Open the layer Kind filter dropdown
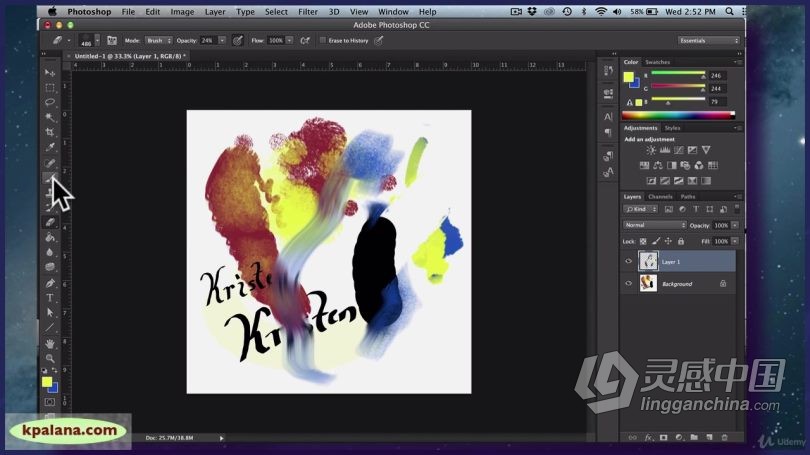 (x=641, y=209)
